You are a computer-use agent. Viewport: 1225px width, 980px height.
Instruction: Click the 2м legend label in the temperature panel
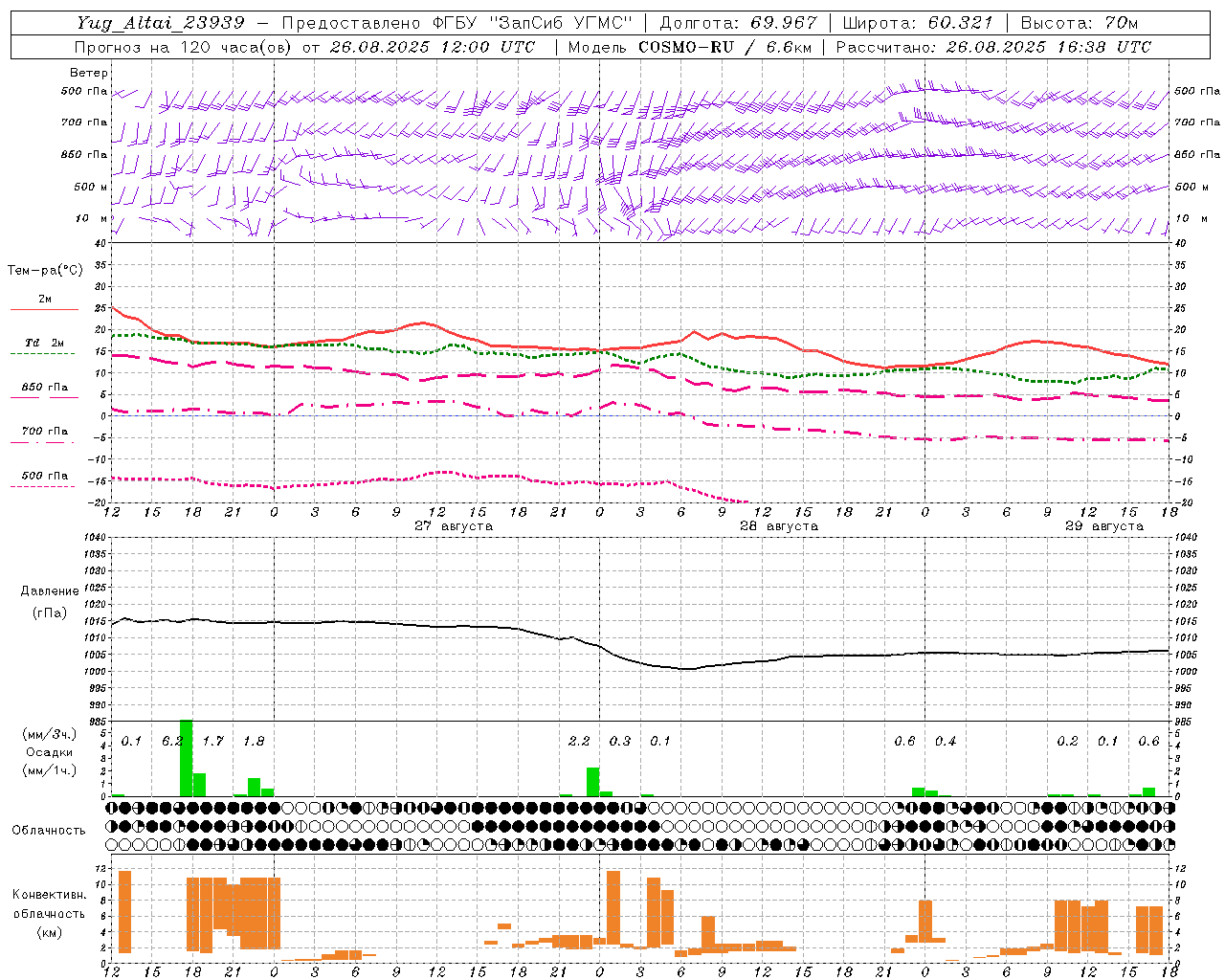tap(45, 300)
